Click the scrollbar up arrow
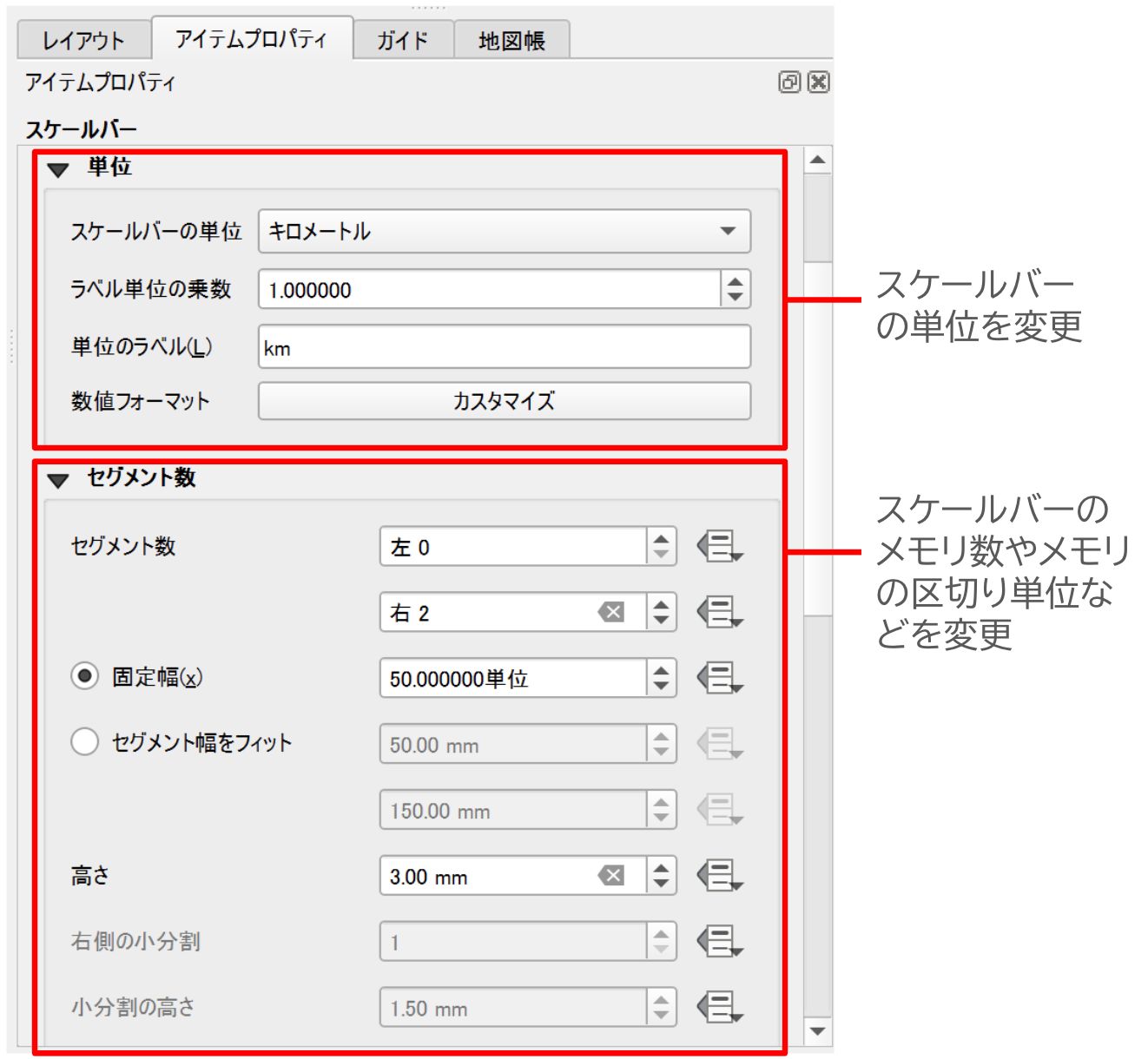The height and width of the screenshot is (1059, 1148). tap(817, 160)
